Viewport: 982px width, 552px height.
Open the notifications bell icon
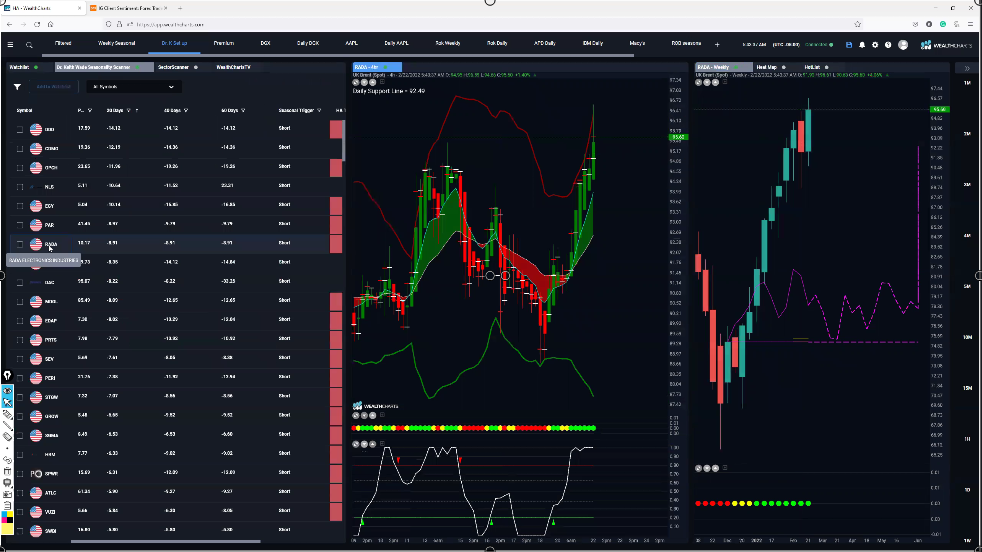(862, 45)
